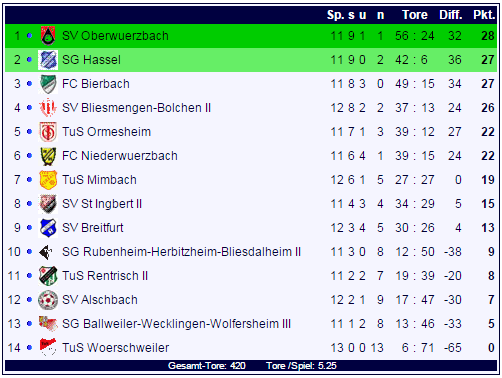
Task: Click the FC Bierbach green shield crest
Action: pyautogui.click(x=48, y=84)
